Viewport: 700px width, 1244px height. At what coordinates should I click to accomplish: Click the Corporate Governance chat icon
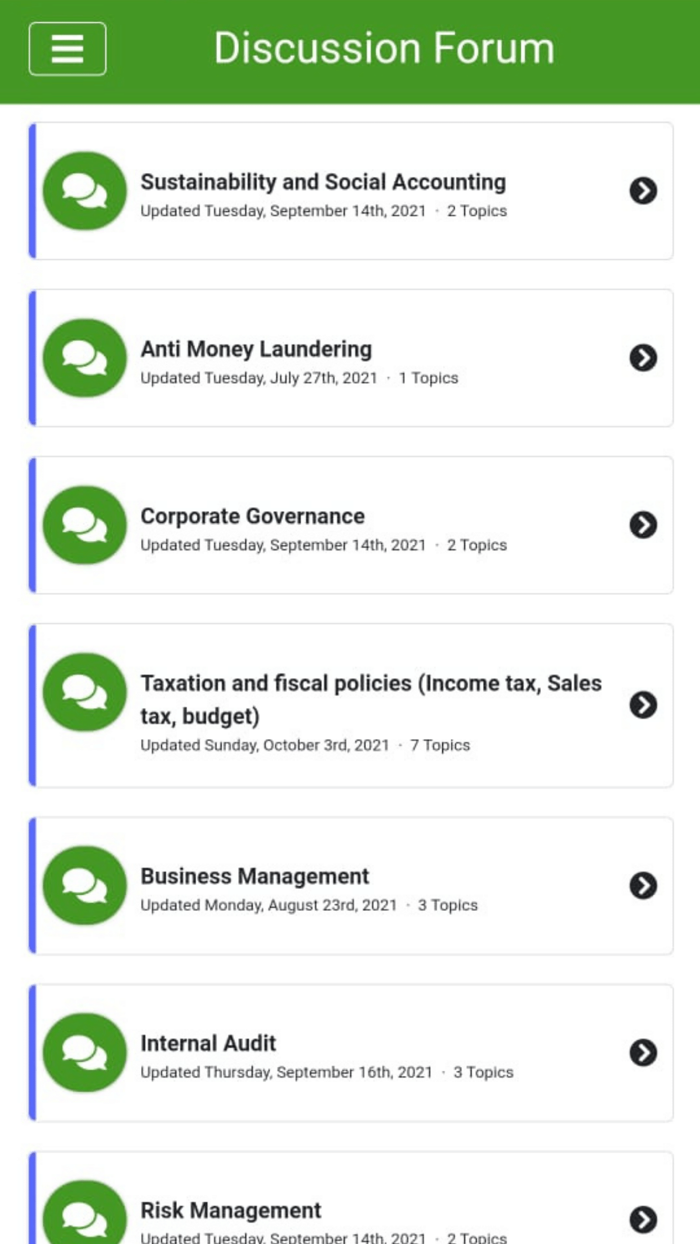[84, 524]
